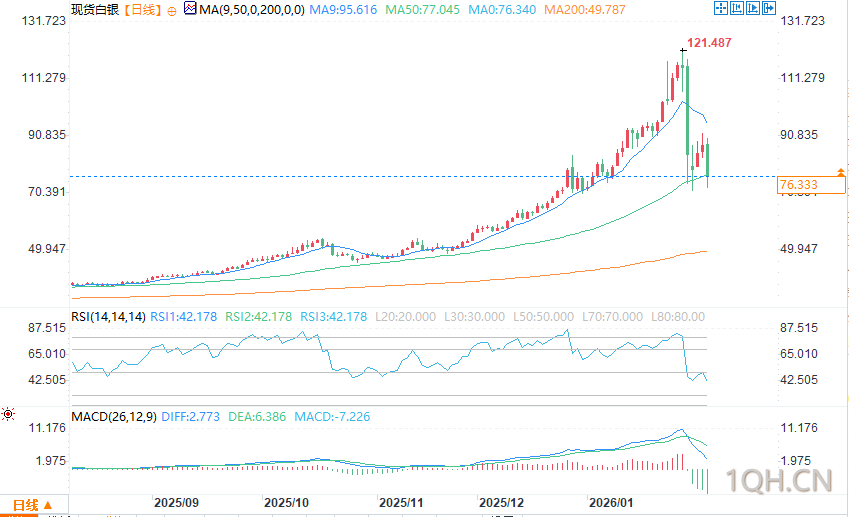This screenshot has height=517, width=849.
Task: Click the L70:70.000 level label
Action: (612, 317)
